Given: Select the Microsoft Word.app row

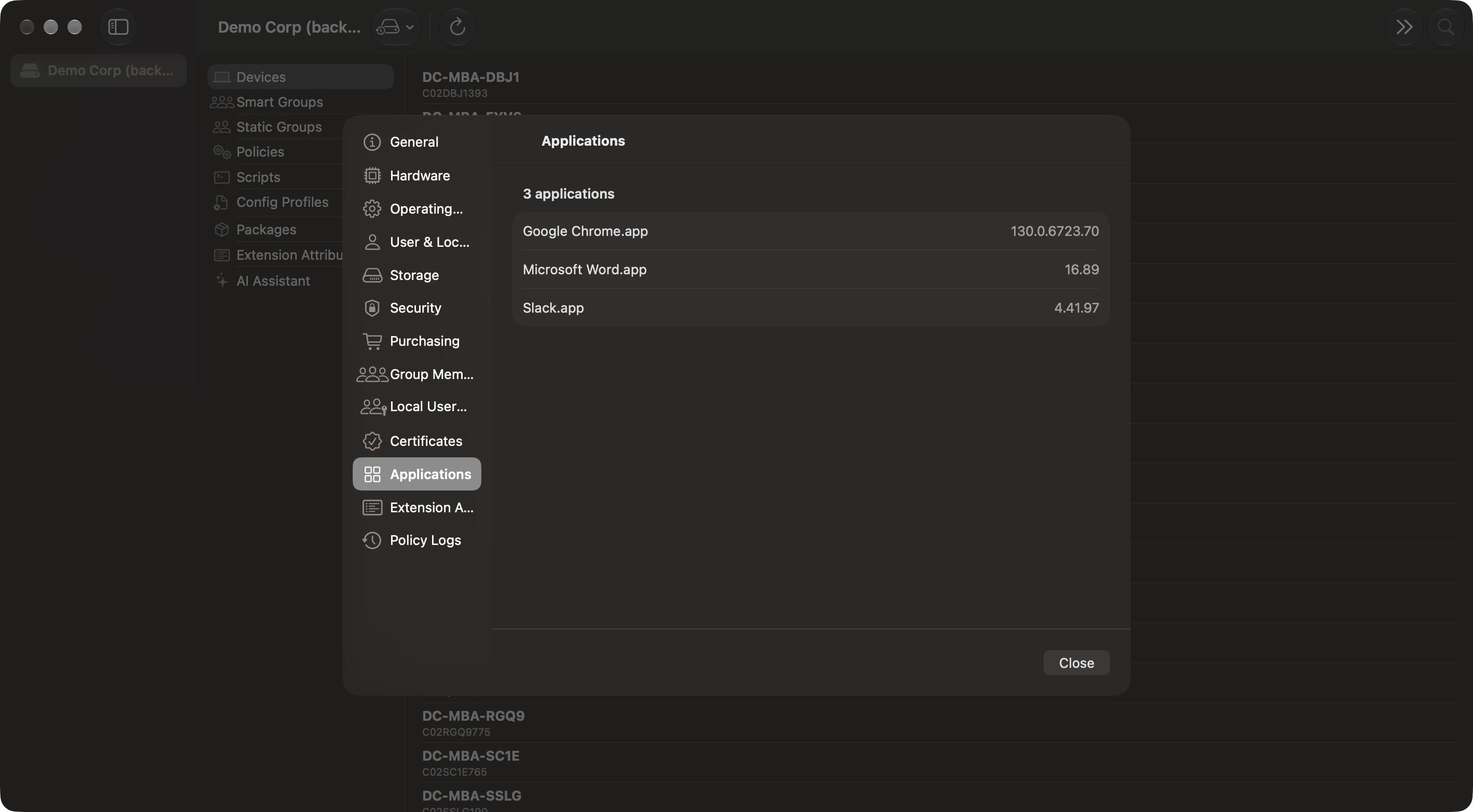Looking at the screenshot, I should click(810, 269).
